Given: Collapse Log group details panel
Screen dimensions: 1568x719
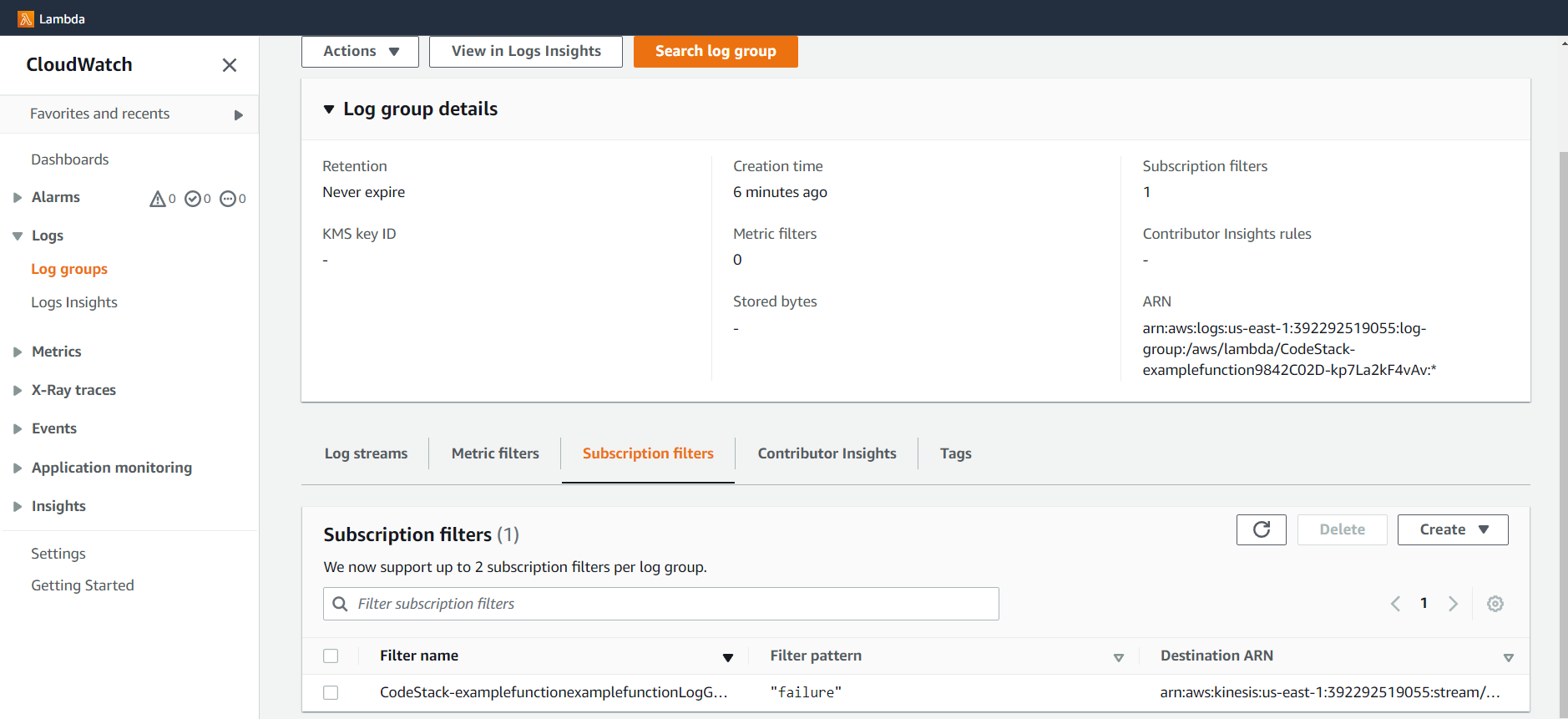Looking at the screenshot, I should tap(329, 109).
